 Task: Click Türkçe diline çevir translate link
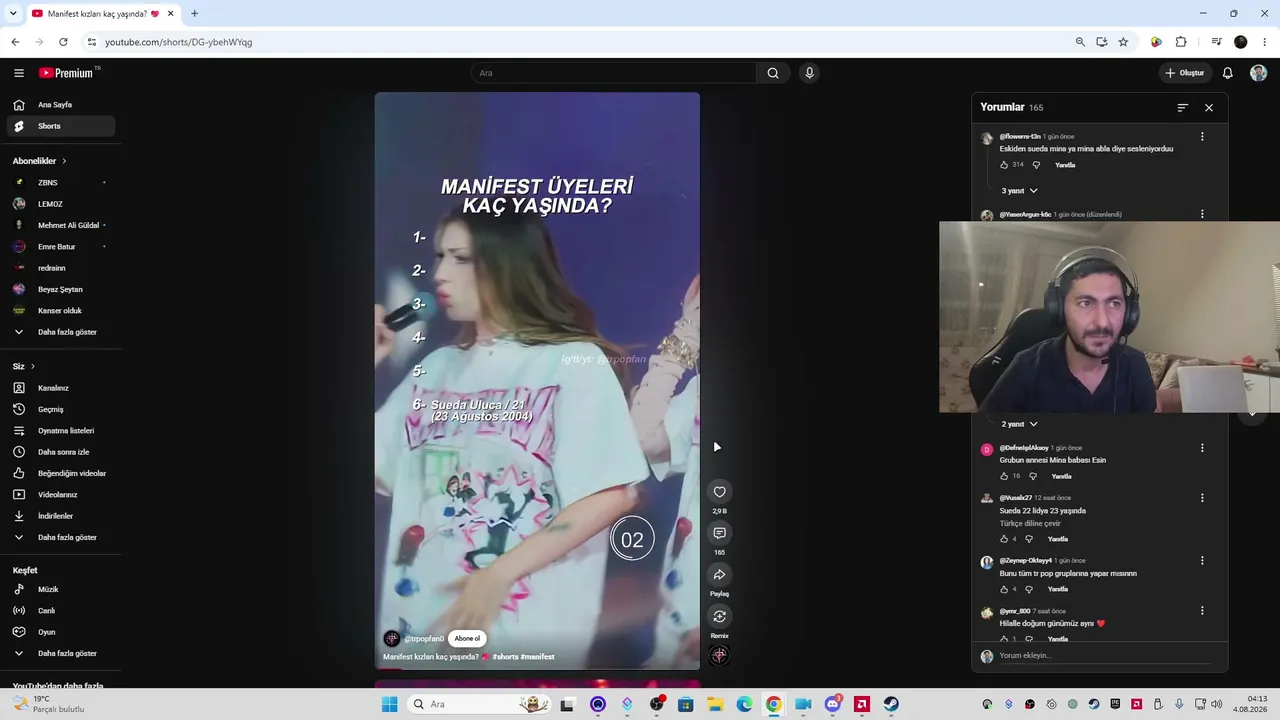1030,523
